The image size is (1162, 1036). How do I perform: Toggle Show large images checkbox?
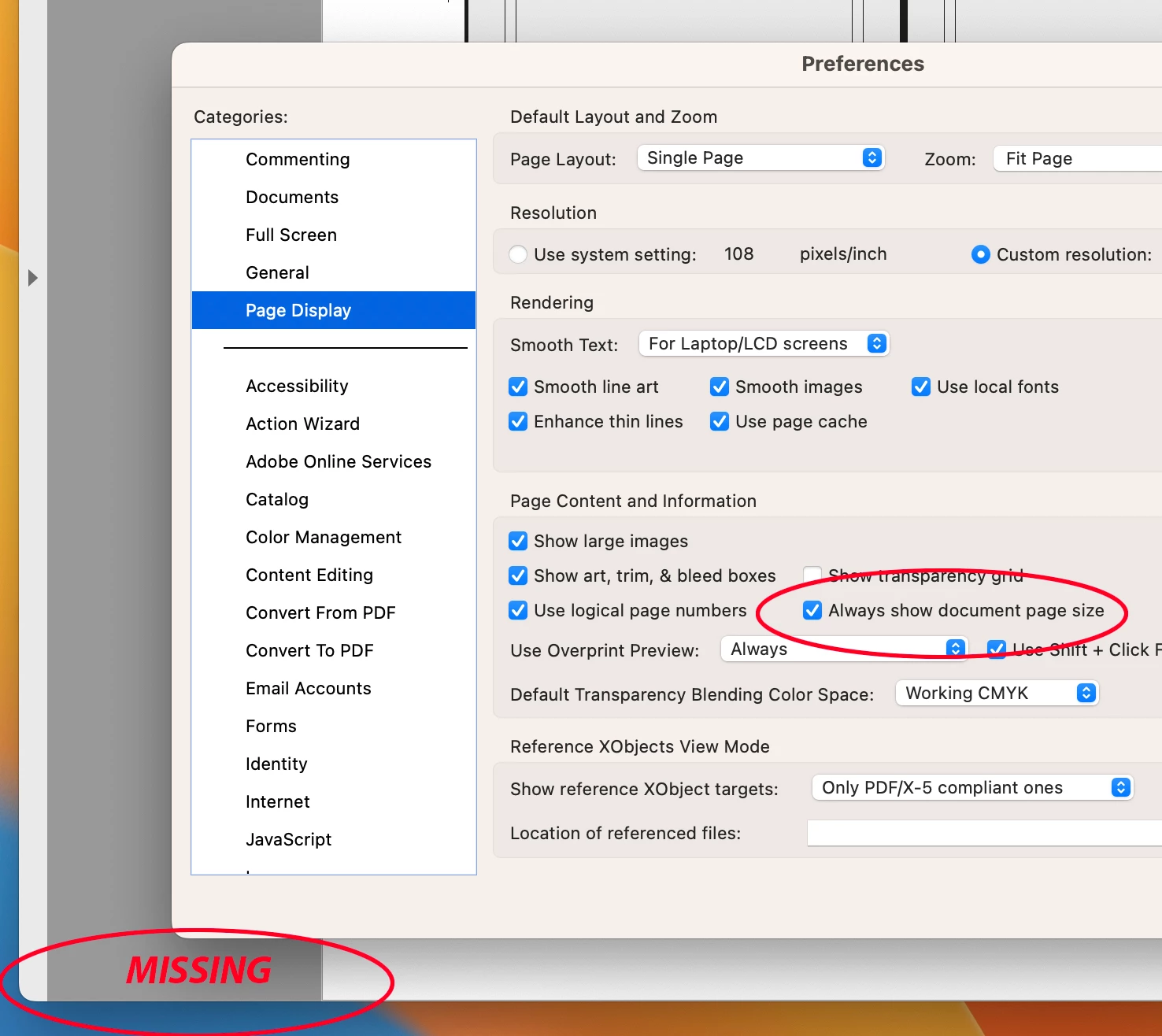(x=518, y=541)
